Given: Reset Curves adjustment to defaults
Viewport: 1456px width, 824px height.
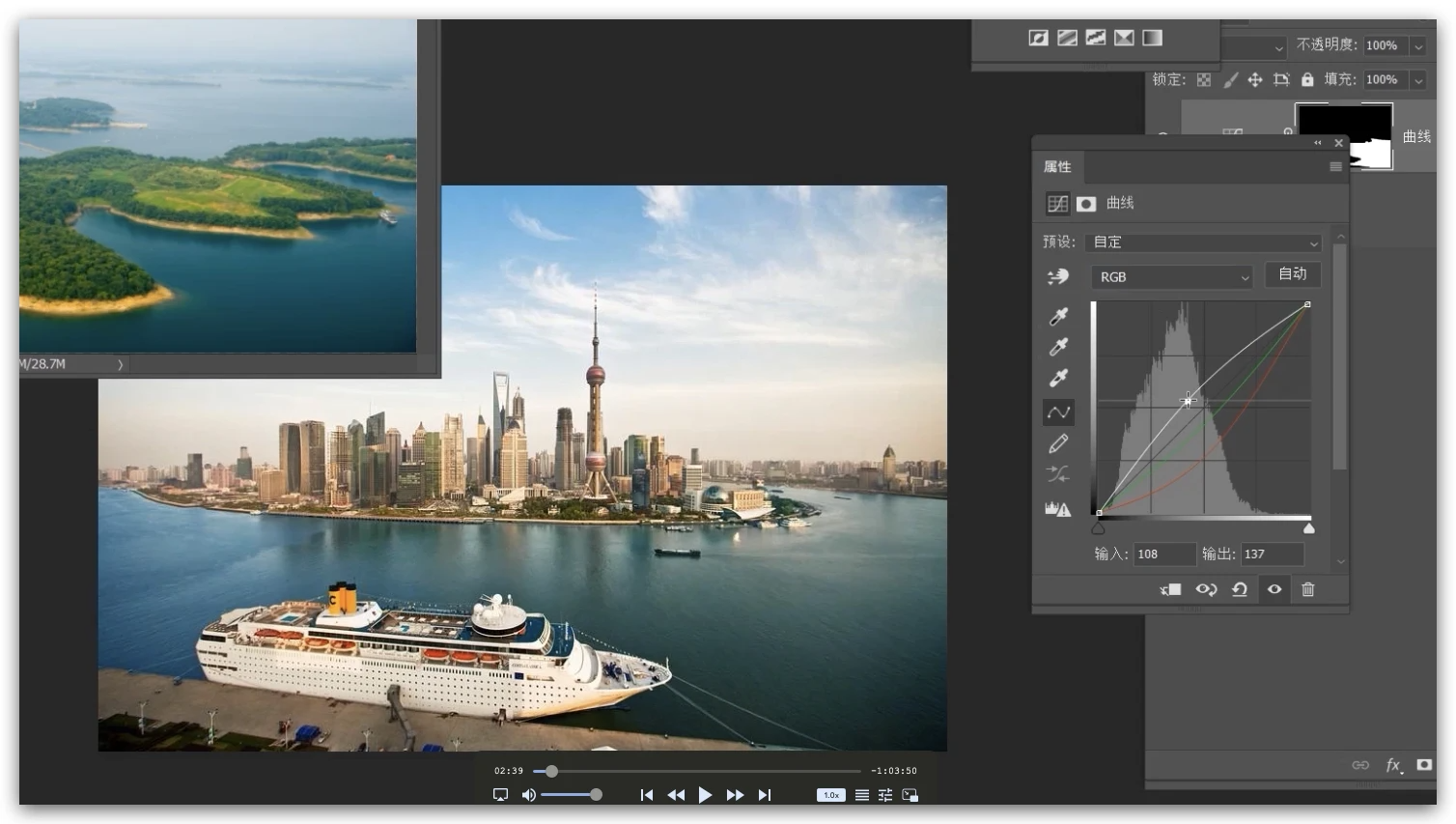Looking at the screenshot, I should (x=1240, y=589).
